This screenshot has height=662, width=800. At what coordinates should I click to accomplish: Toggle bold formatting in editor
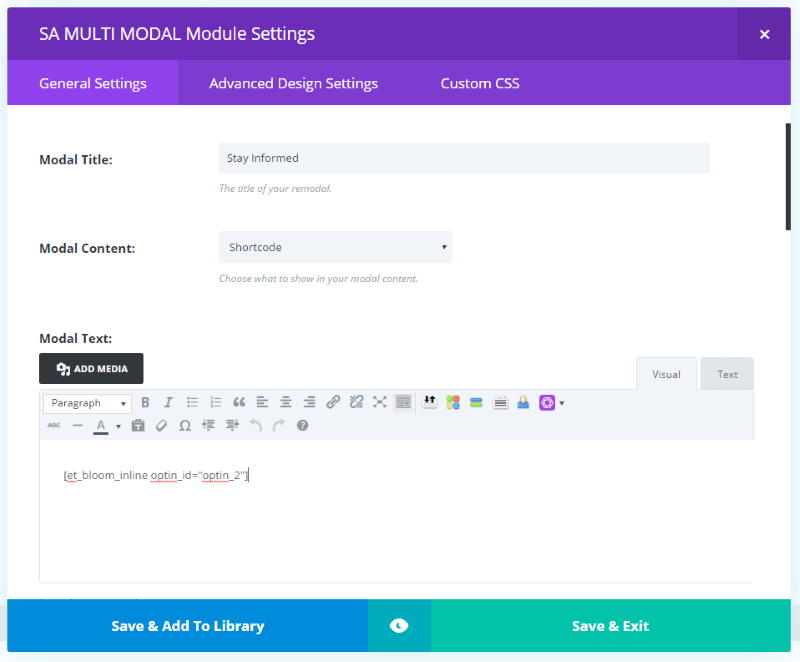click(145, 402)
